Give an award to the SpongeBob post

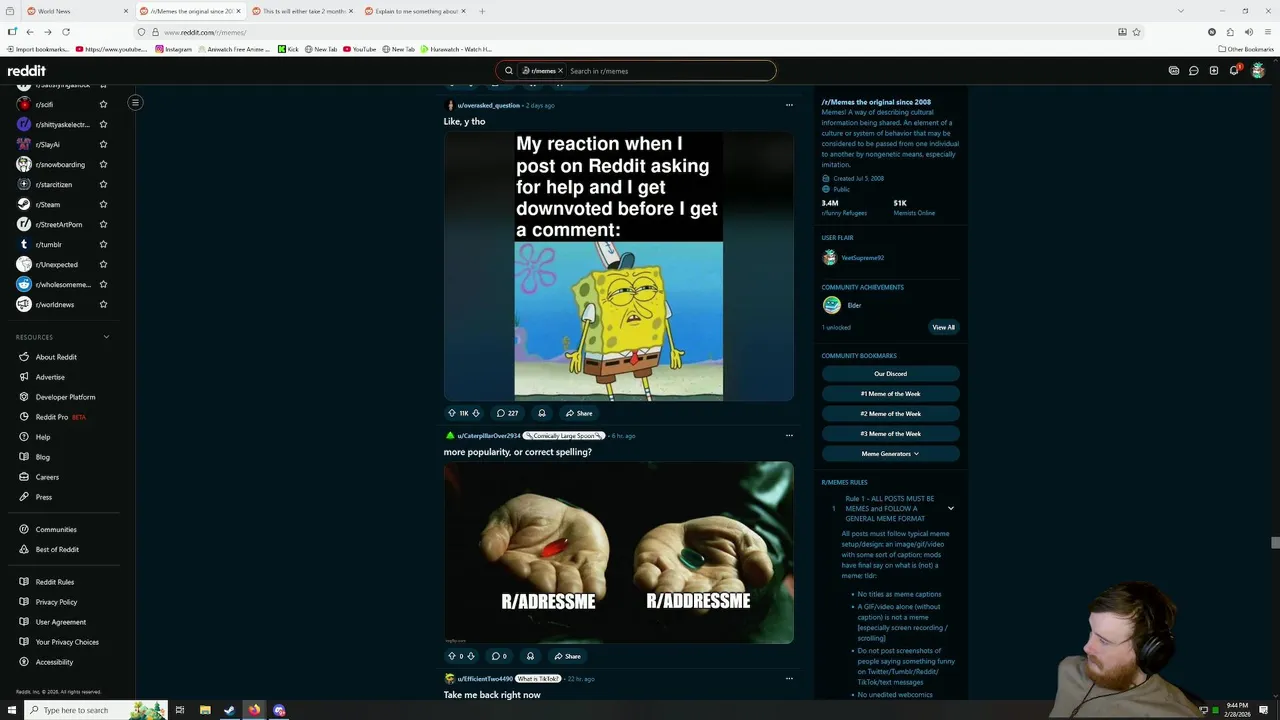[542, 413]
